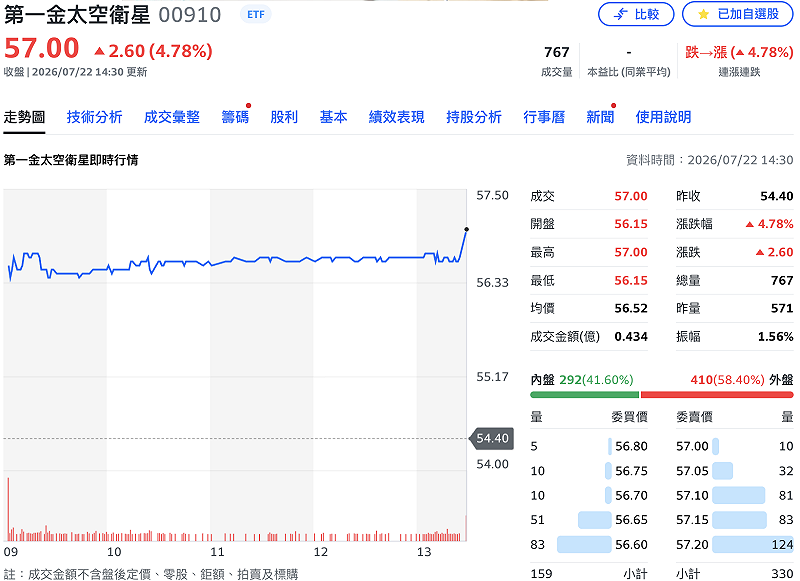Open the 使用說明 tab

tap(663, 117)
